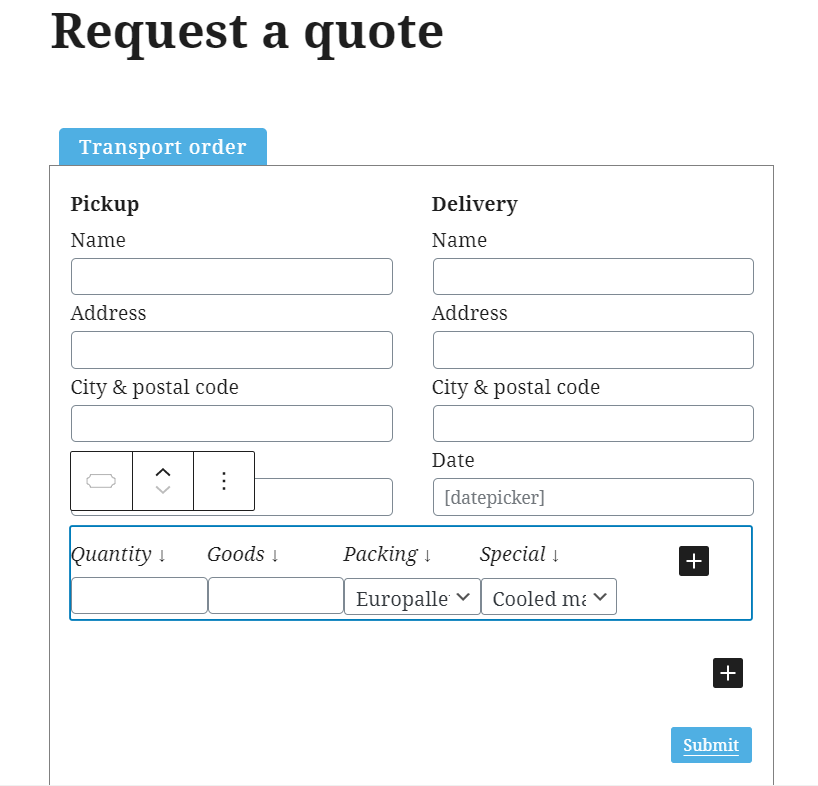Click the Delivery City & postal code field
The image size is (818, 786).
[593, 424]
